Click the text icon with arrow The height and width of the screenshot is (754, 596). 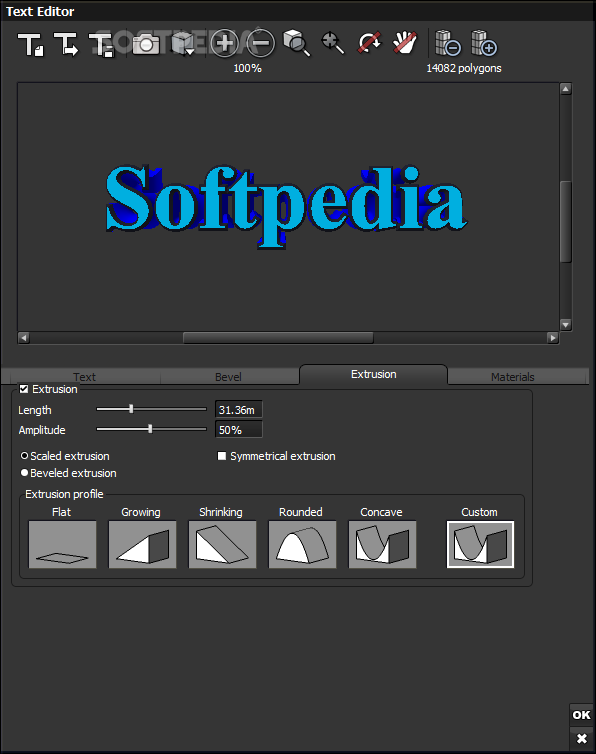pos(66,45)
